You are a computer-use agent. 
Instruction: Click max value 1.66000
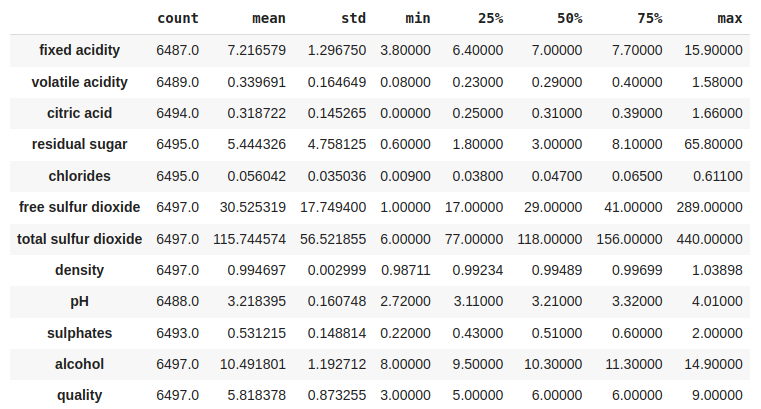(x=717, y=113)
